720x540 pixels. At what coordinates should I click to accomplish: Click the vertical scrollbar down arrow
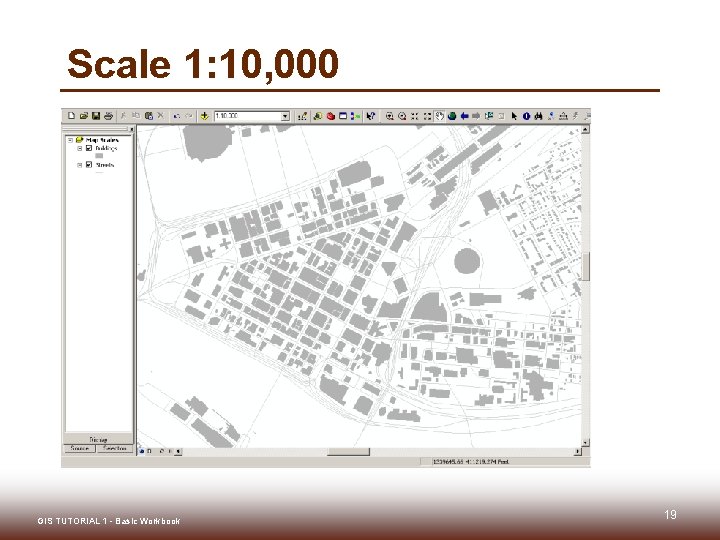pos(585,442)
